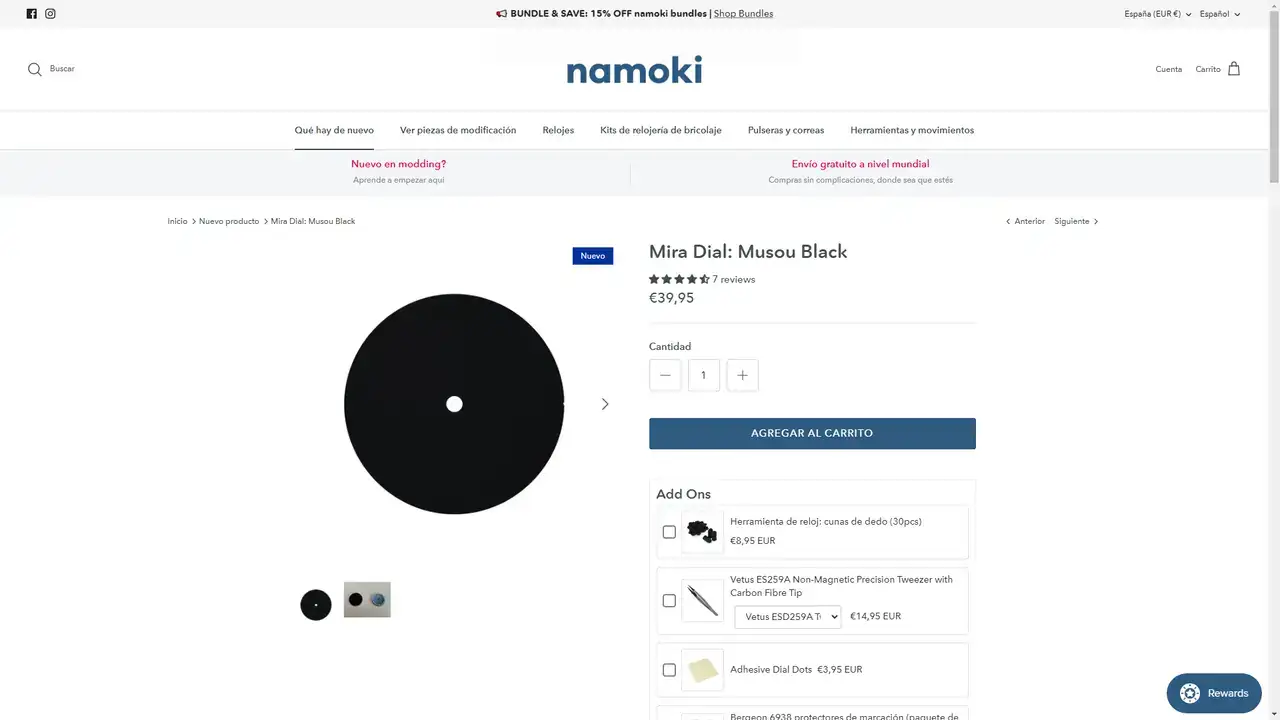
Task: Open the Relojes menu item
Action: click(558, 130)
